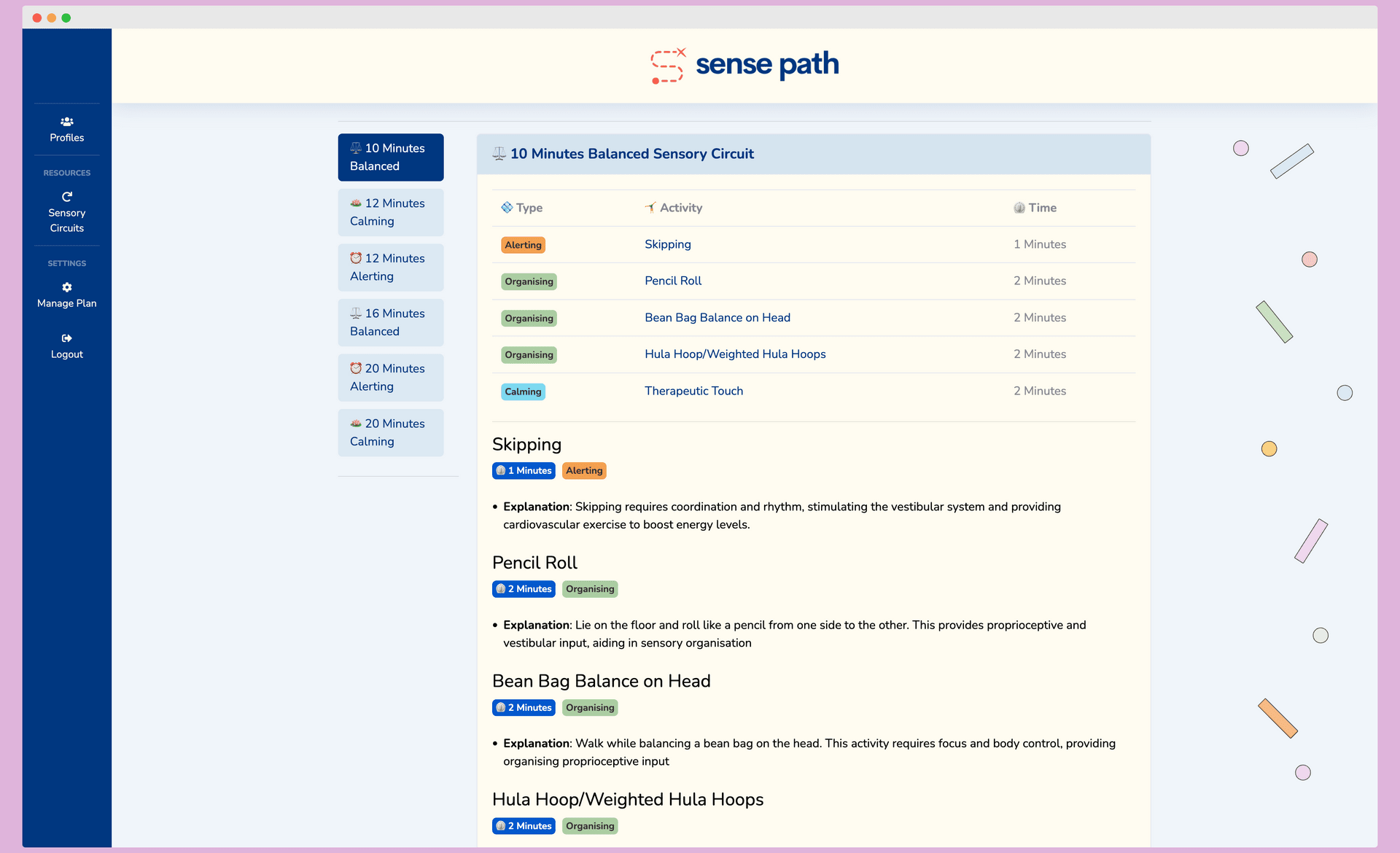Image resolution: width=1400 pixels, height=853 pixels.
Task: Follow the Pencil Roll link
Action: click(x=672, y=281)
